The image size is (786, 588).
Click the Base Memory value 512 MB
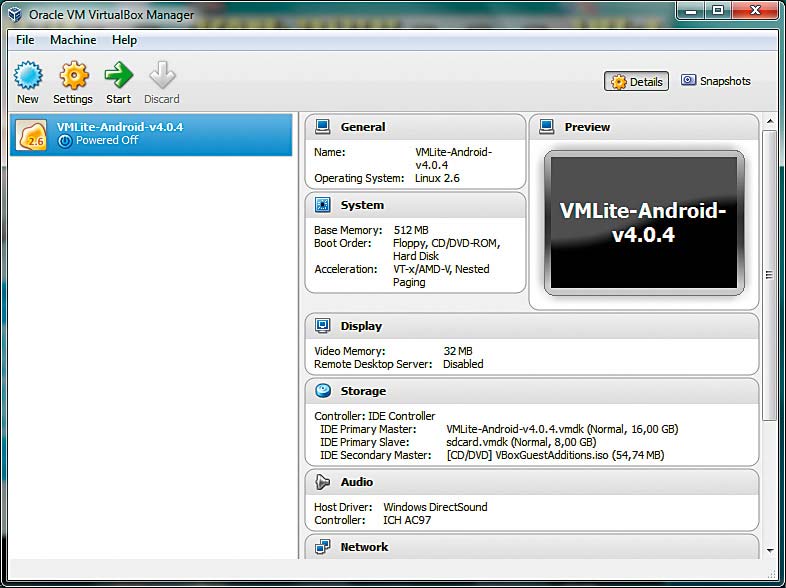(x=411, y=230)
